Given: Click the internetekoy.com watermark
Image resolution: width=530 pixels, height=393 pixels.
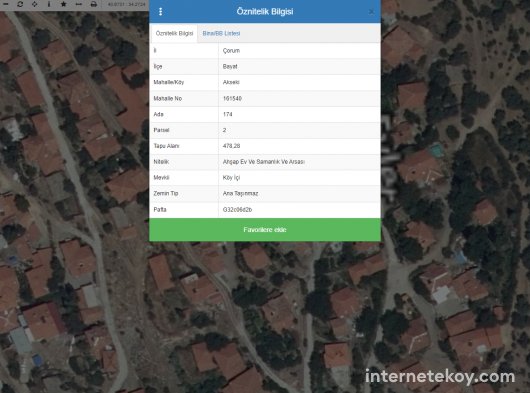Looking at the screenshot, I should 440,377.
